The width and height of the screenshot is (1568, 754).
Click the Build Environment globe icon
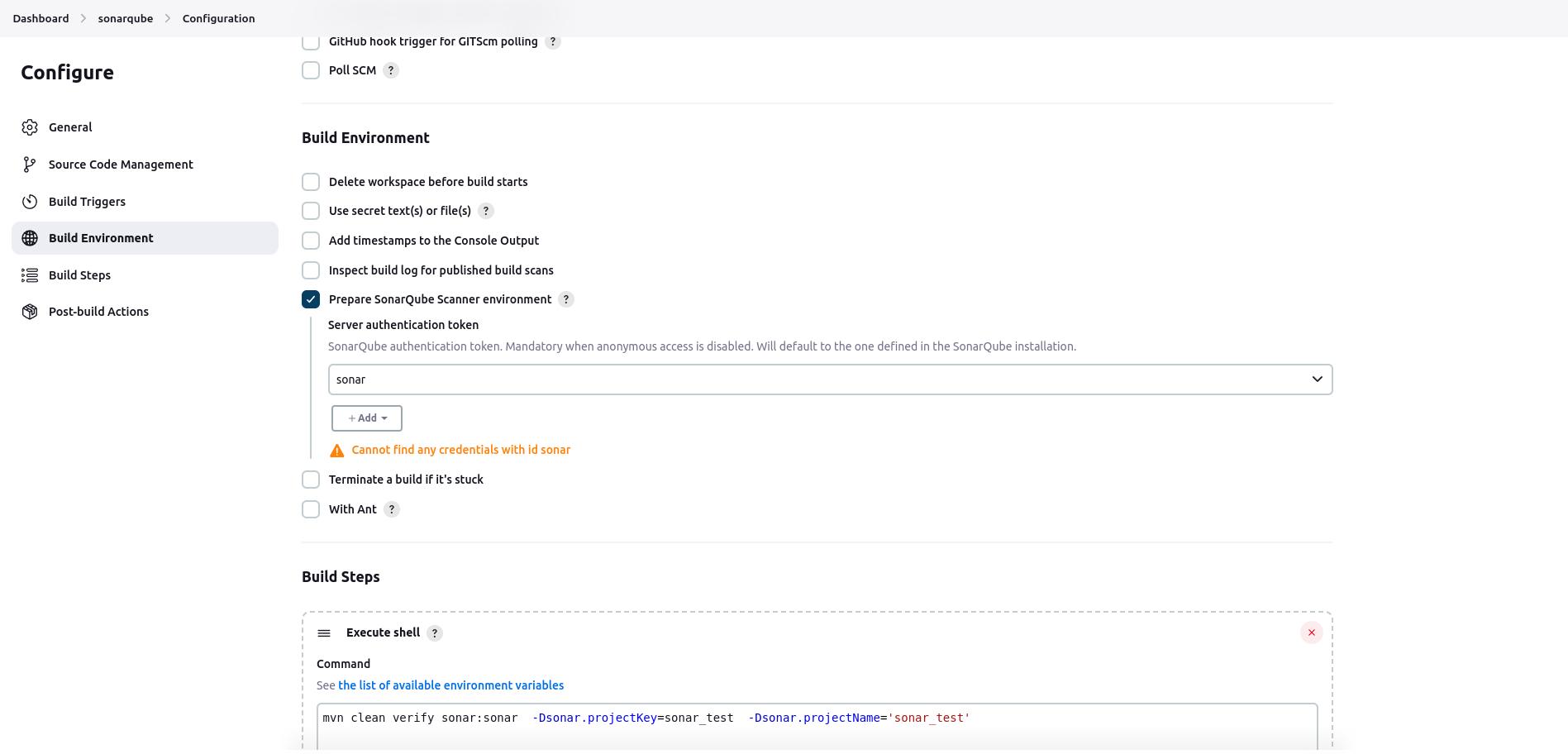click(30, 238)
